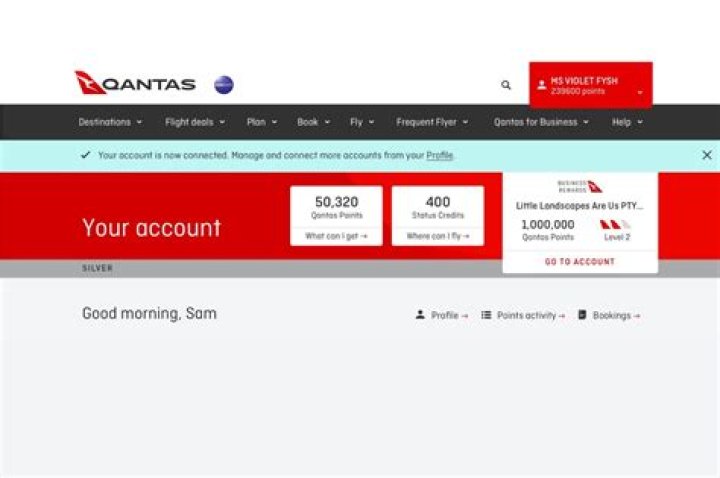Dismiss the account connected notification
720x478 pixels.
[707, 155]
